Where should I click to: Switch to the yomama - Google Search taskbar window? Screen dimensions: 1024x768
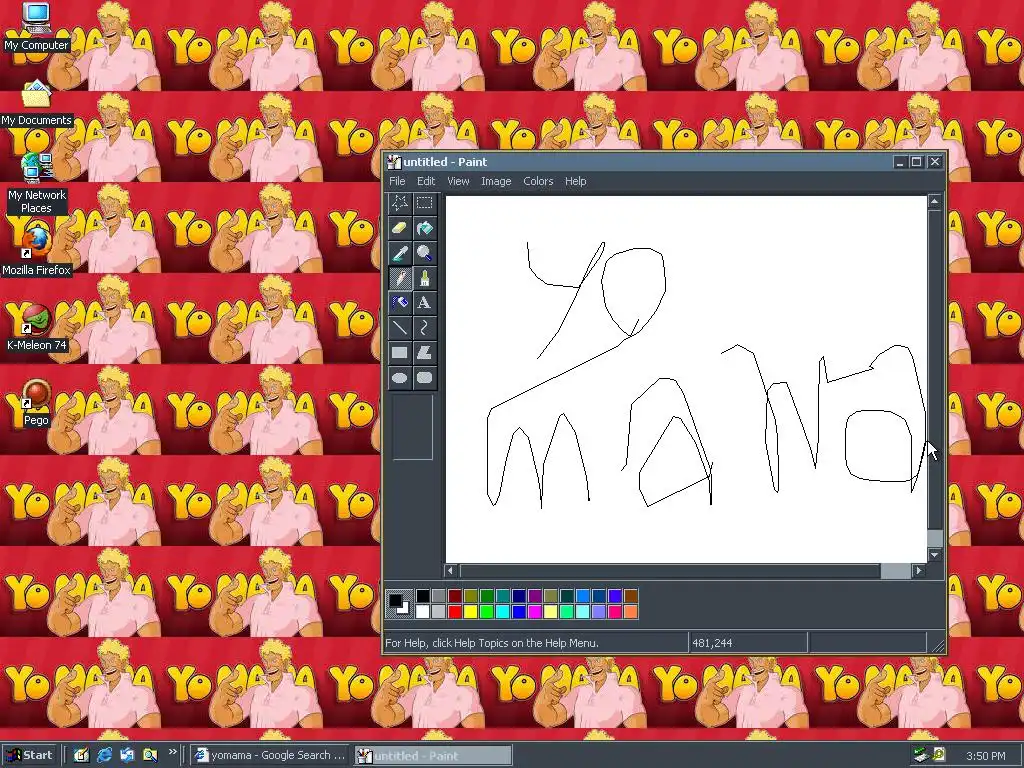(x=270, y=755)
